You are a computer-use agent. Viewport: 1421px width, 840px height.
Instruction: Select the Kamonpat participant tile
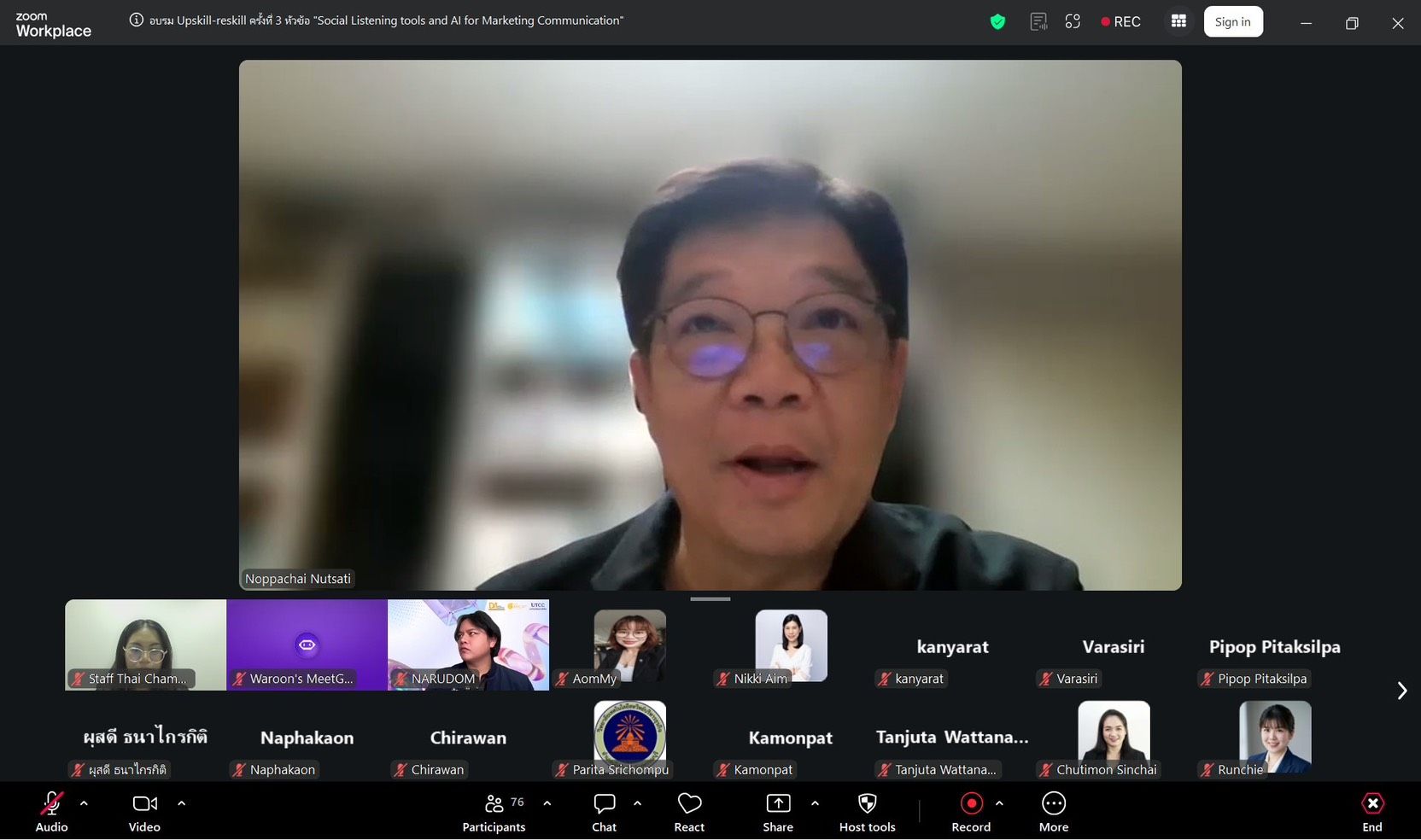[x=791, y=736]
